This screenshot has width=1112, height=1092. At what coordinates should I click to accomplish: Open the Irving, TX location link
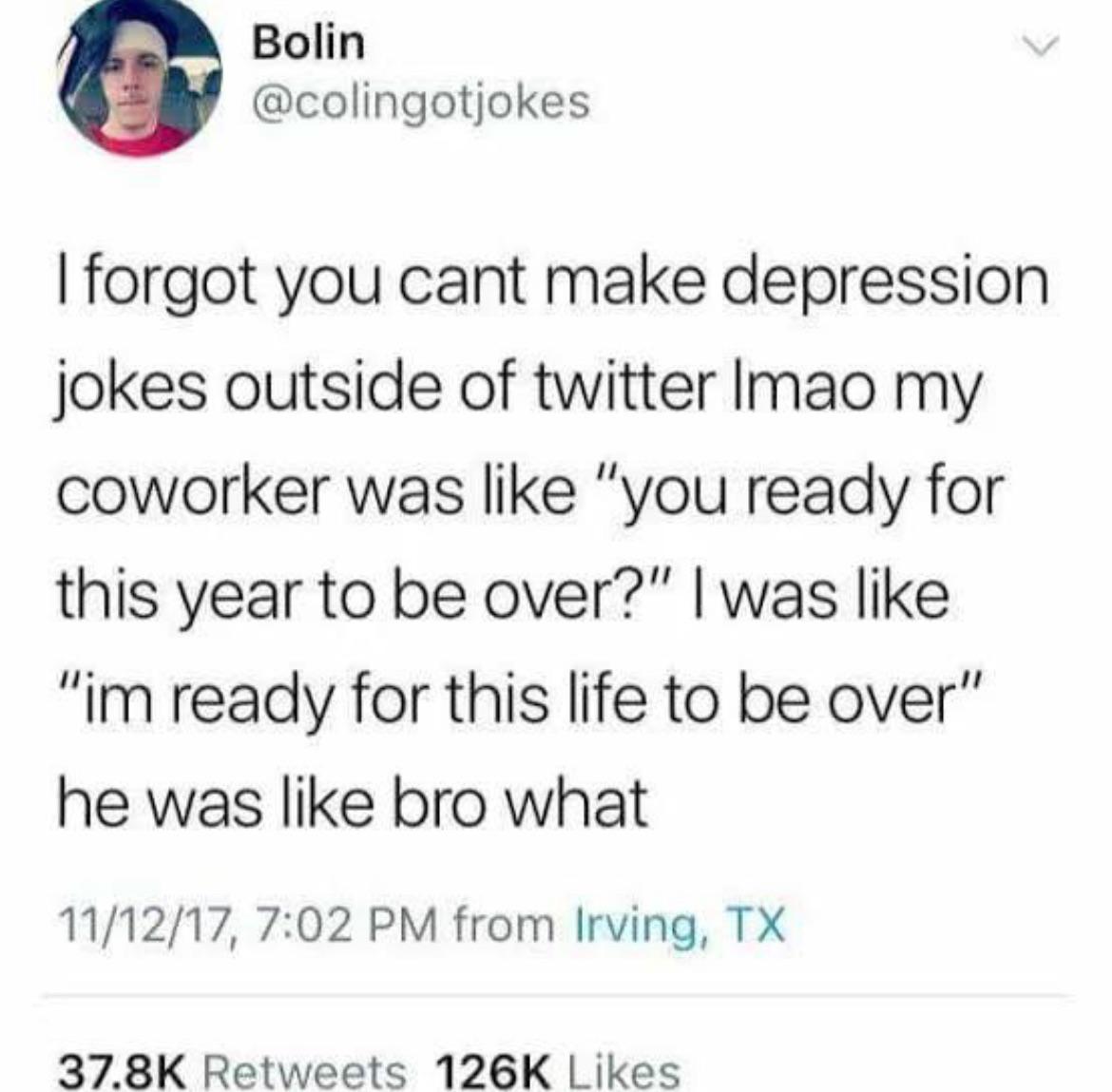[680, 926]
